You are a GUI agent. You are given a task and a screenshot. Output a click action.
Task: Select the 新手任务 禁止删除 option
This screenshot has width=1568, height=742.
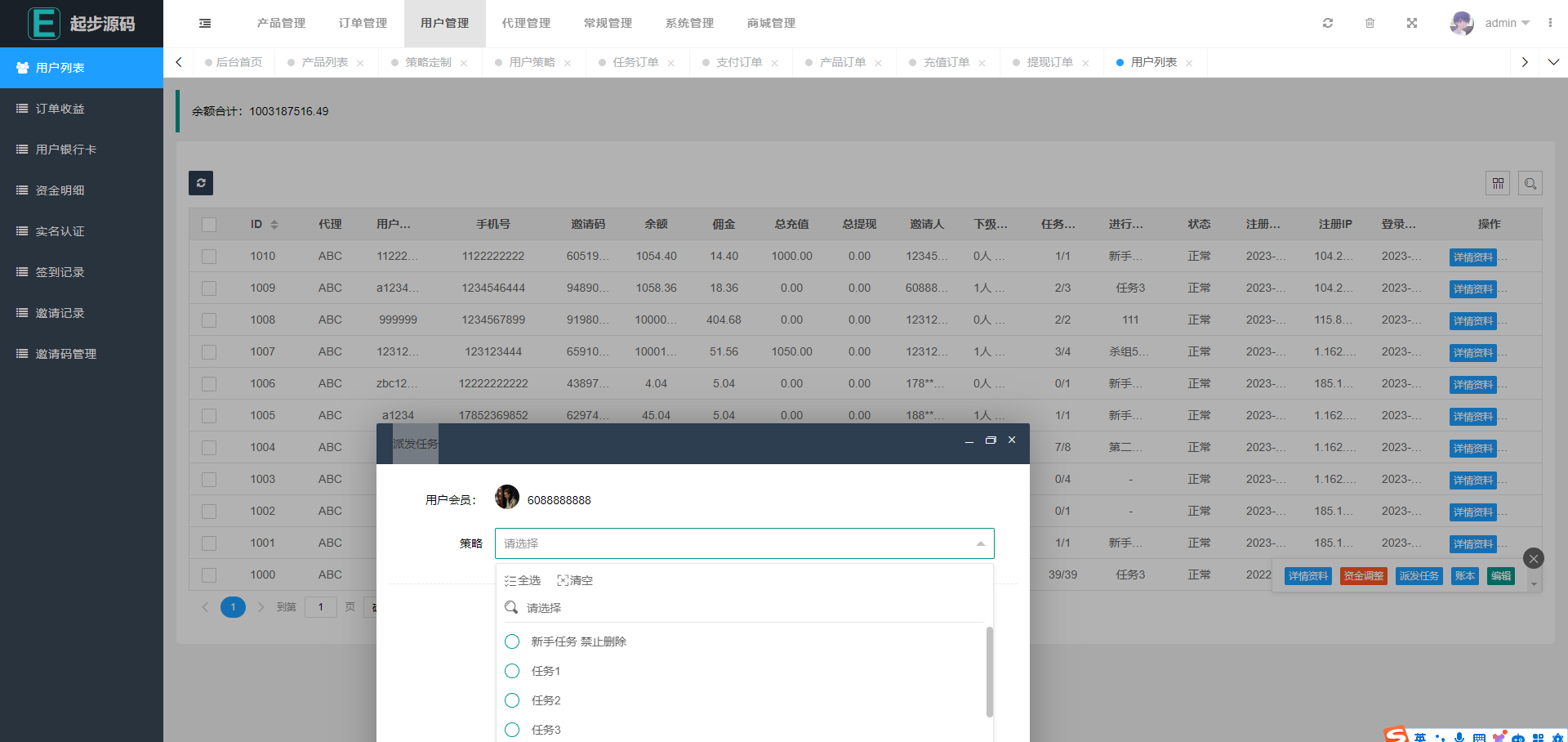[578, 641]
